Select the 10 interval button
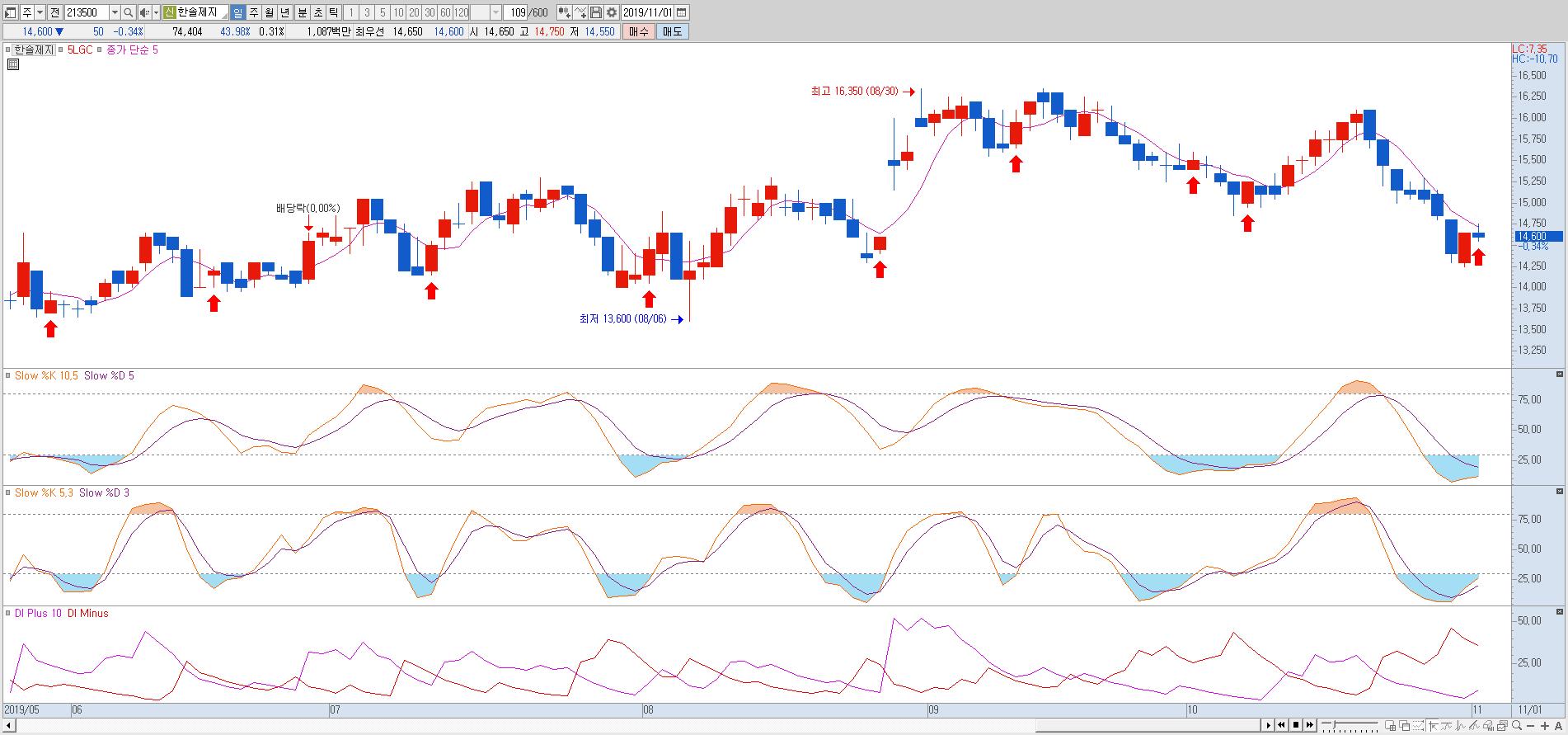Screen dimensions: 1568x735 (398, 12)
